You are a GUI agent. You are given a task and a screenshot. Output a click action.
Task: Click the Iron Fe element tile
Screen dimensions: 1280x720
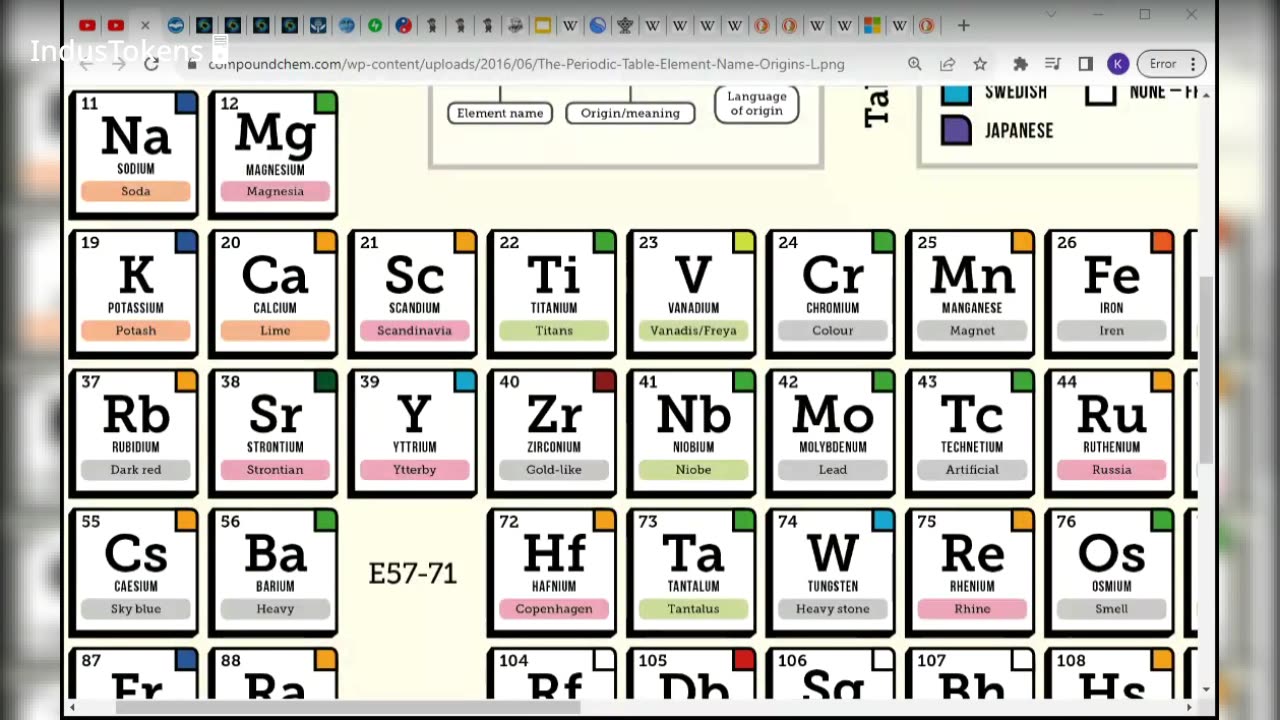(1110, 294)
